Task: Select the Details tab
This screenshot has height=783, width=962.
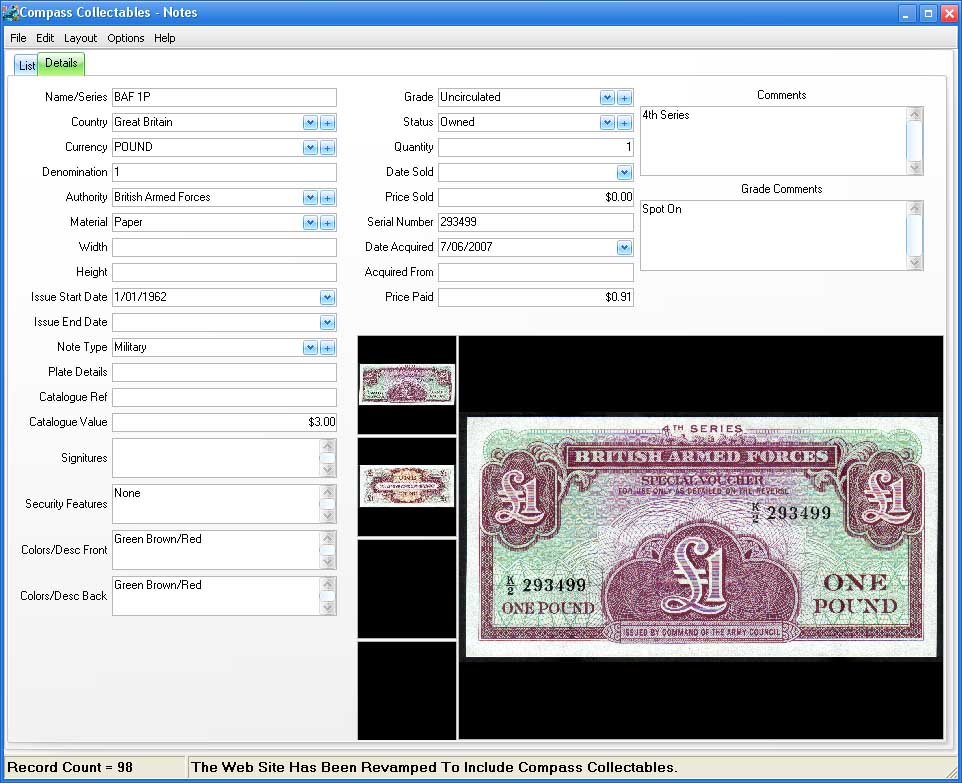Action: pos(61,64)
